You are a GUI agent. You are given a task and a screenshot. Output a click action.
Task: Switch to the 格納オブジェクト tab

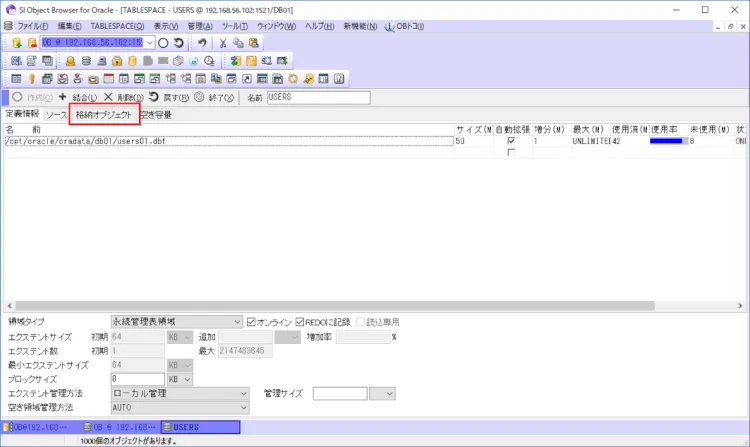click(x=104, y=115)
